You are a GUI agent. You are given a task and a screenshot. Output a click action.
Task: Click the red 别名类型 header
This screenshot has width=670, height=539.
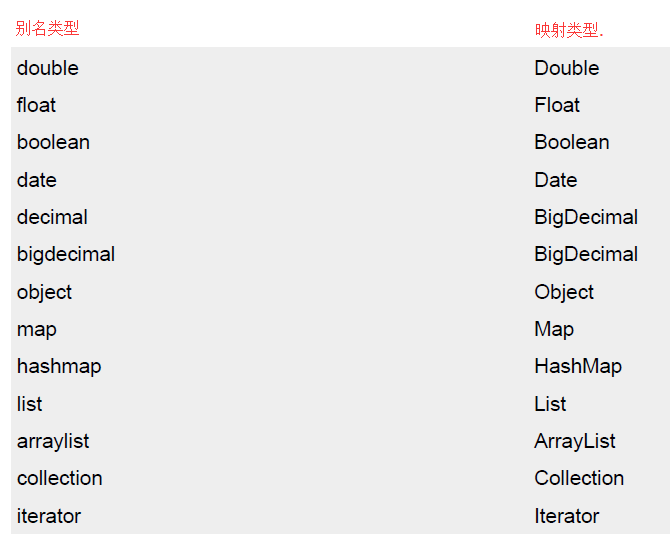pos(47,28)
